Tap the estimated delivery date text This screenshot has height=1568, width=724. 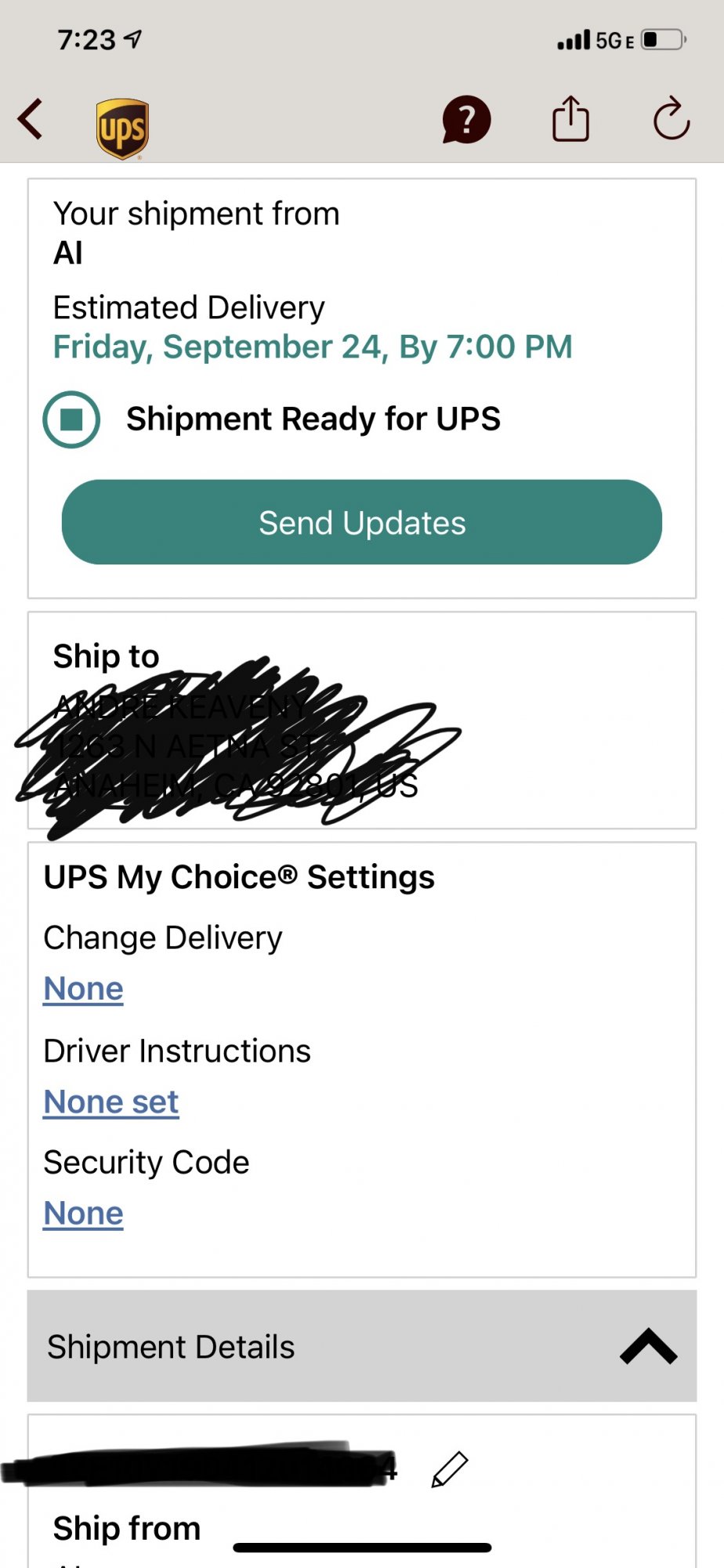[313, 347]
